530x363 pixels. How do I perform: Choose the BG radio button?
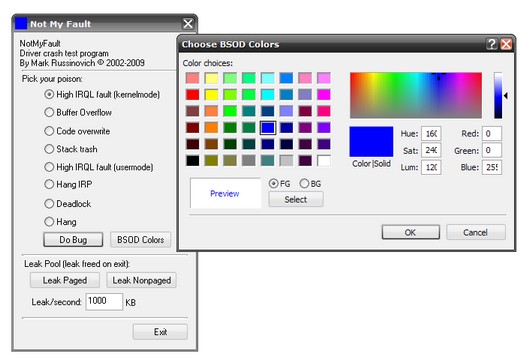point(304,184)
